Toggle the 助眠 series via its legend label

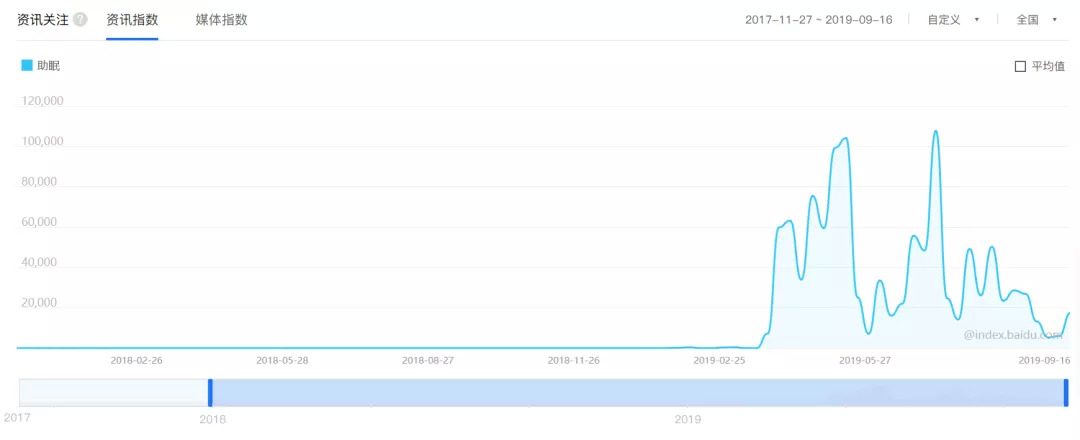(x=48, y=66)
